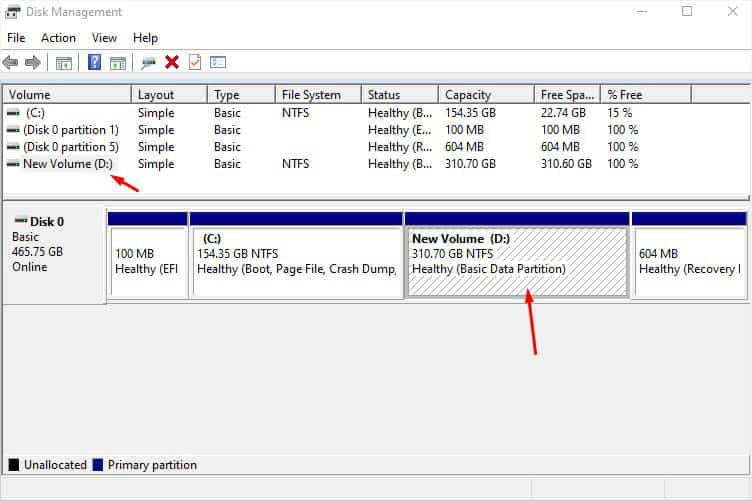Click the red X delete icon

tap(172, 62)
